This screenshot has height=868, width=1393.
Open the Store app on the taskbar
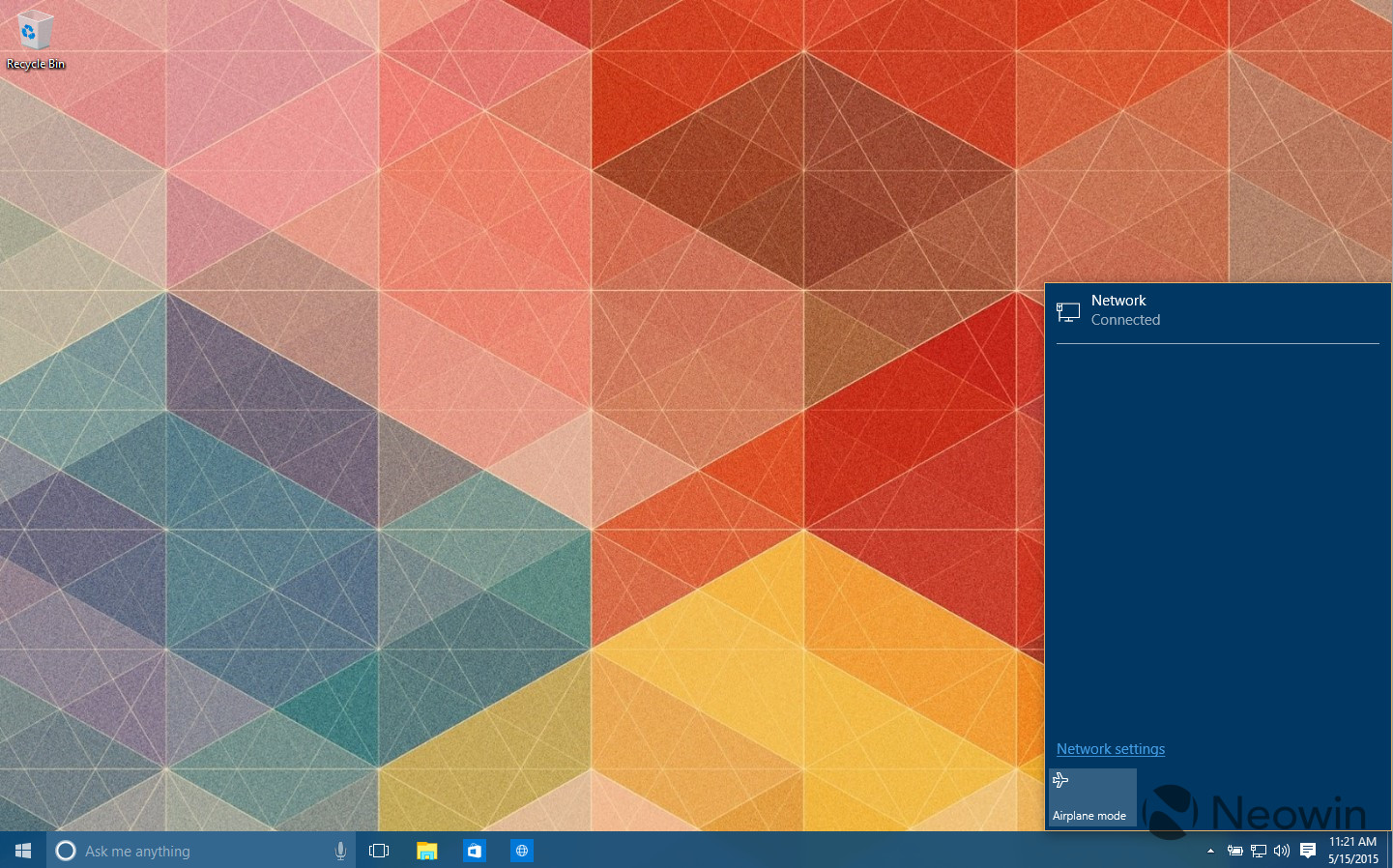tap(474, 851)
